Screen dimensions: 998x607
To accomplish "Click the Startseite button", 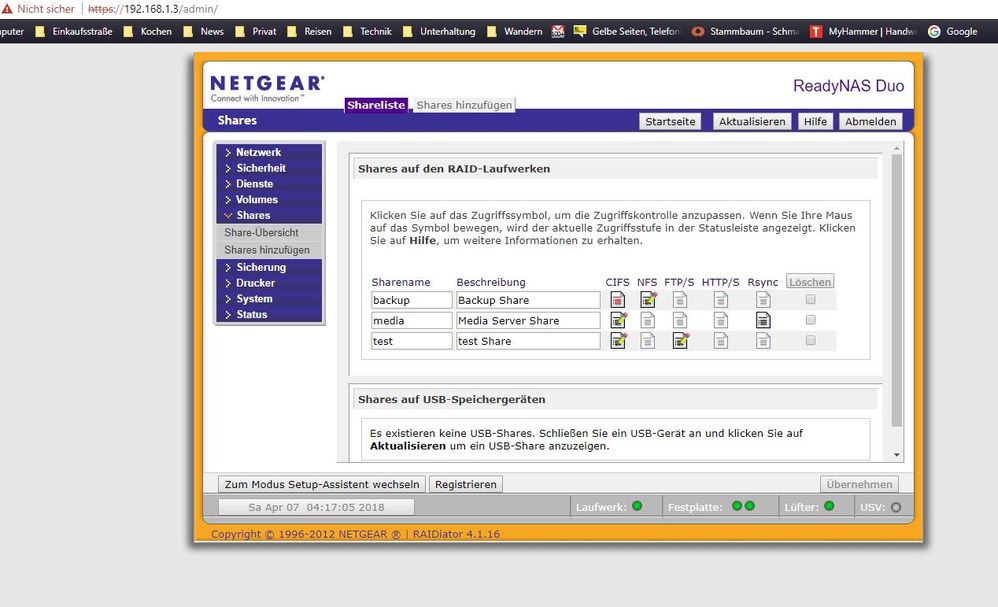I will coord(670,122).
